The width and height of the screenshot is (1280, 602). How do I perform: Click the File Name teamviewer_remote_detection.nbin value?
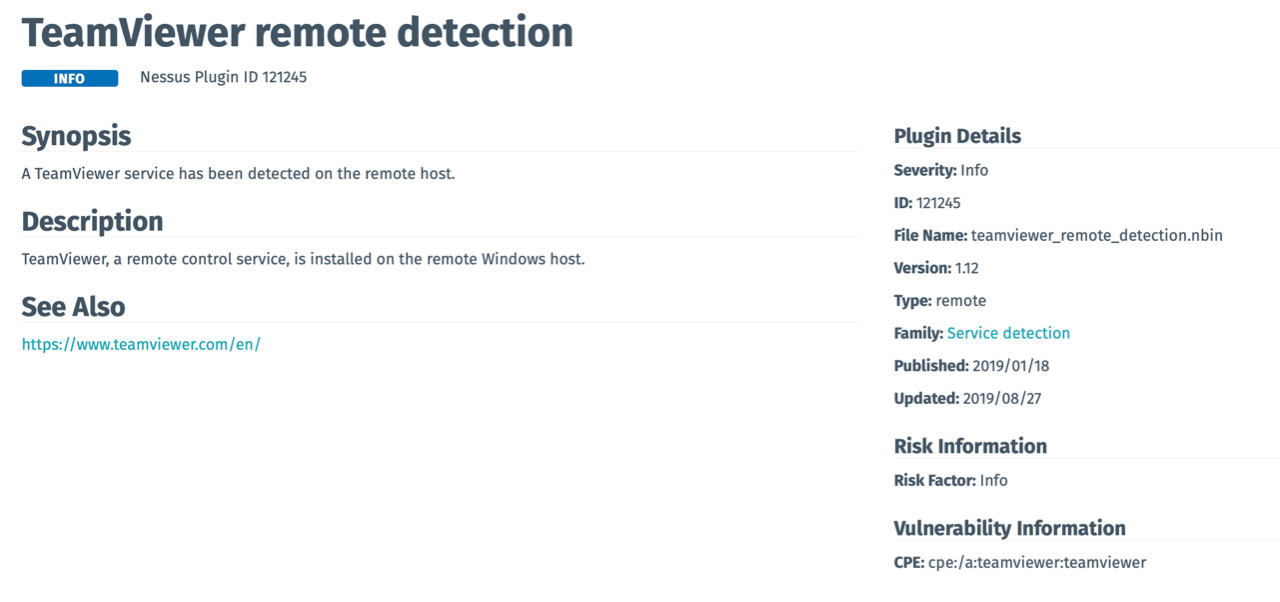click(1096, 236)
